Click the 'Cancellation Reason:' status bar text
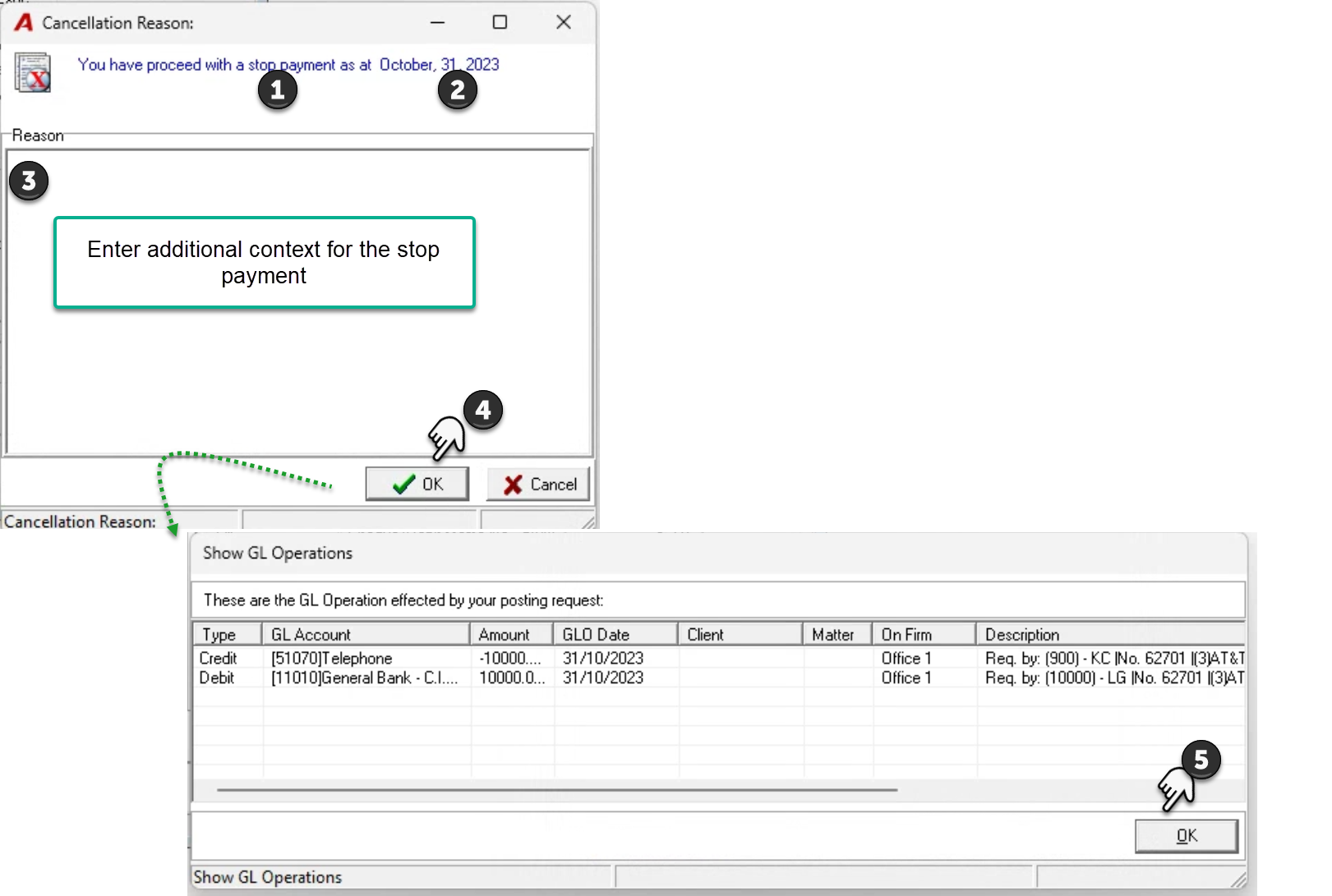The width and height of the screenshot is (1332, 896). pyautogui.click(x=80, y=522)
